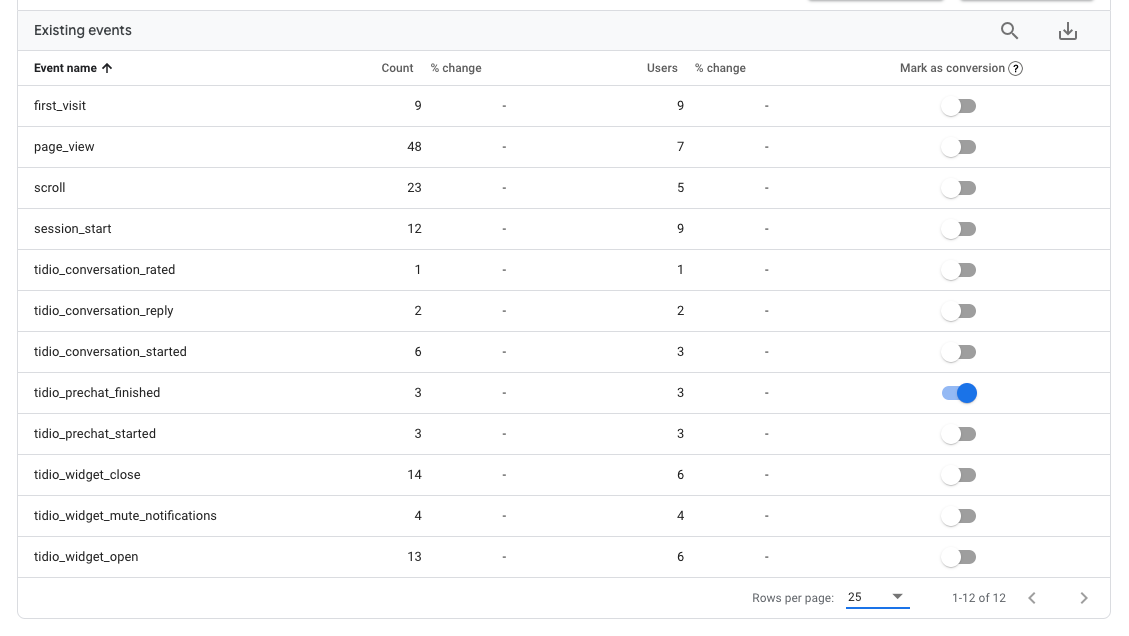Toggle conversion for first_visit
The image size is (1129, 636).
click(x=959, y=106)
